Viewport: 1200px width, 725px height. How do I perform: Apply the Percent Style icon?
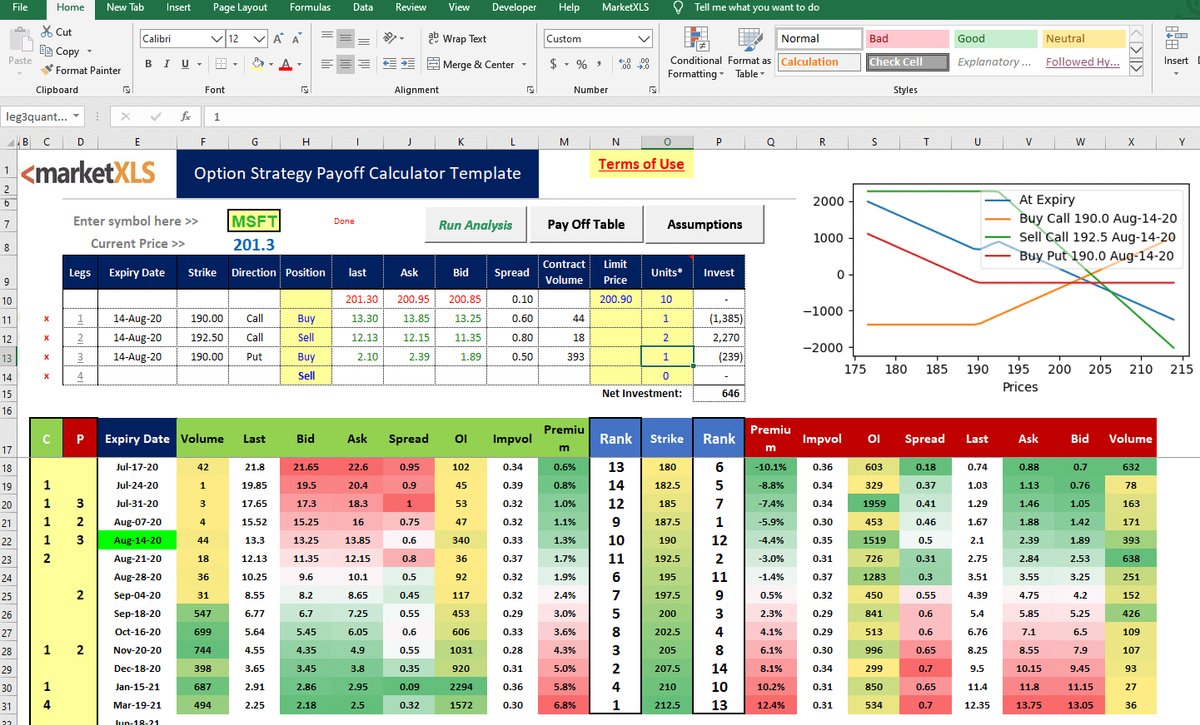(583, 64)
